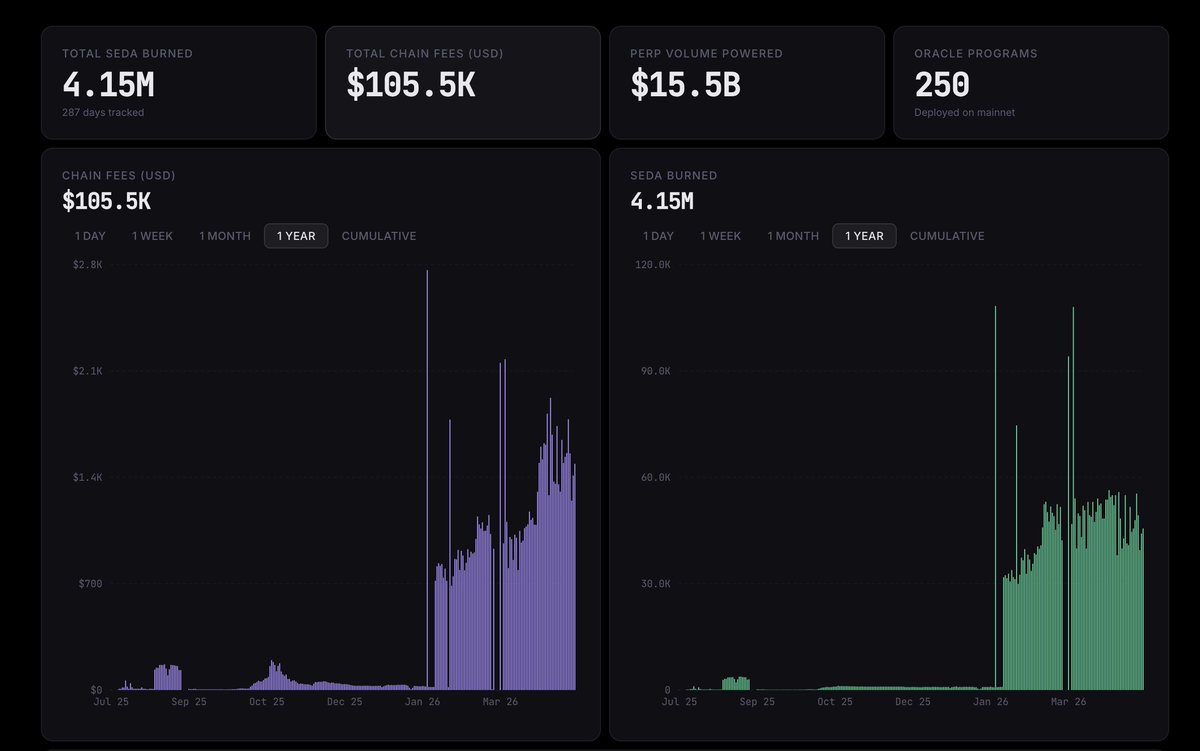This screenshot has height=751, width=1200.
Task: Click the Total Chain Fees $105.5K card value
Action: coord(411,85)
